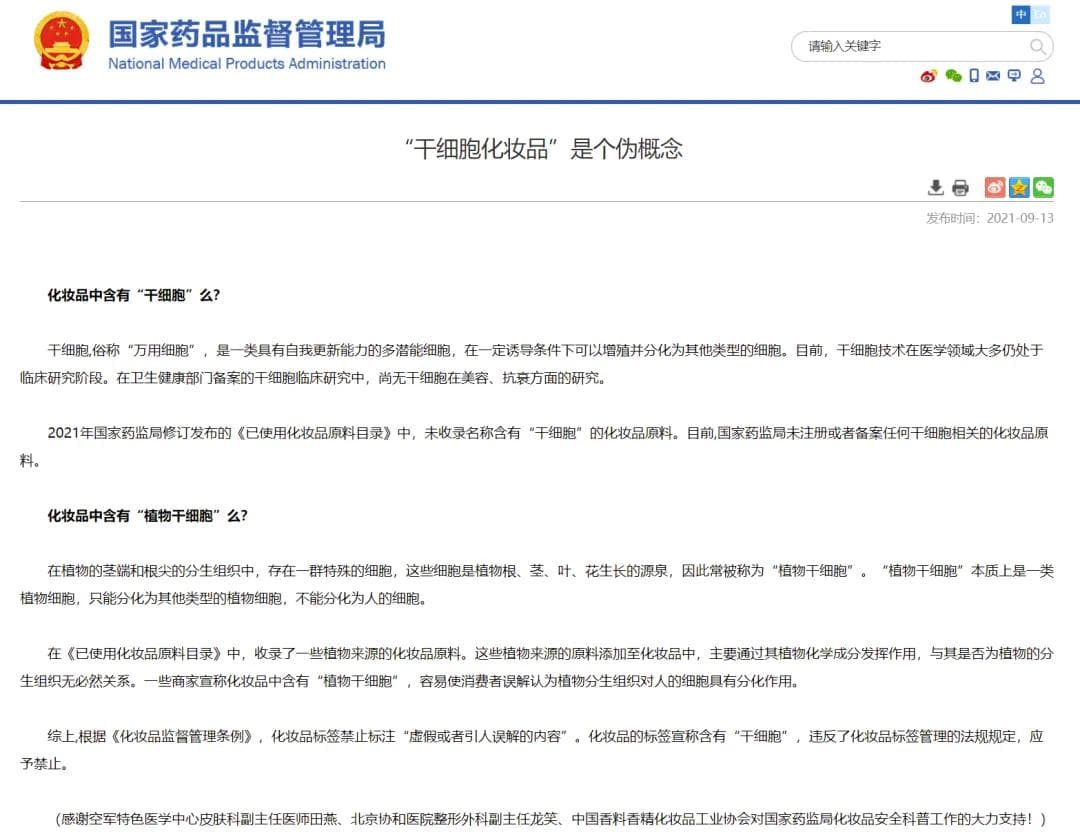
Task: Switch language to 中 (Chinese)
Action: coord(1020,14)
